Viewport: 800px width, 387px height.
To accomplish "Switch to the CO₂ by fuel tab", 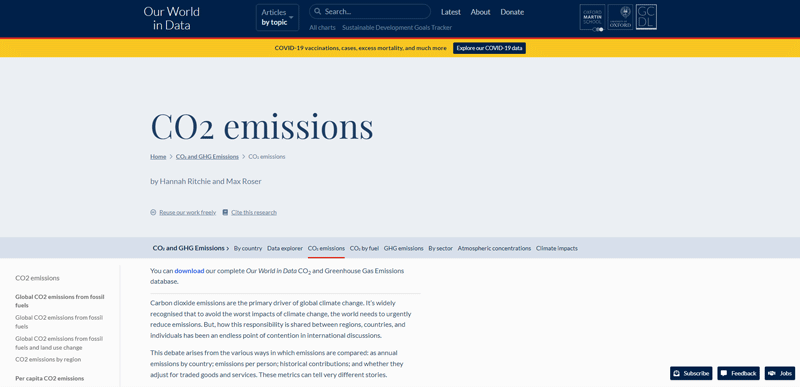I will (x=364, y=248).
